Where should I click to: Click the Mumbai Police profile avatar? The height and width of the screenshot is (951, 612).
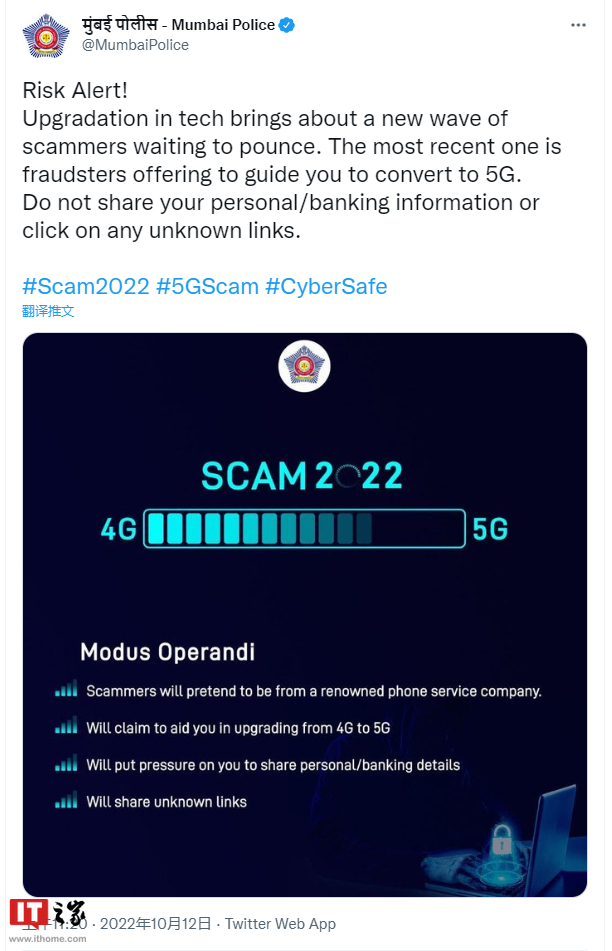[46, 35]
